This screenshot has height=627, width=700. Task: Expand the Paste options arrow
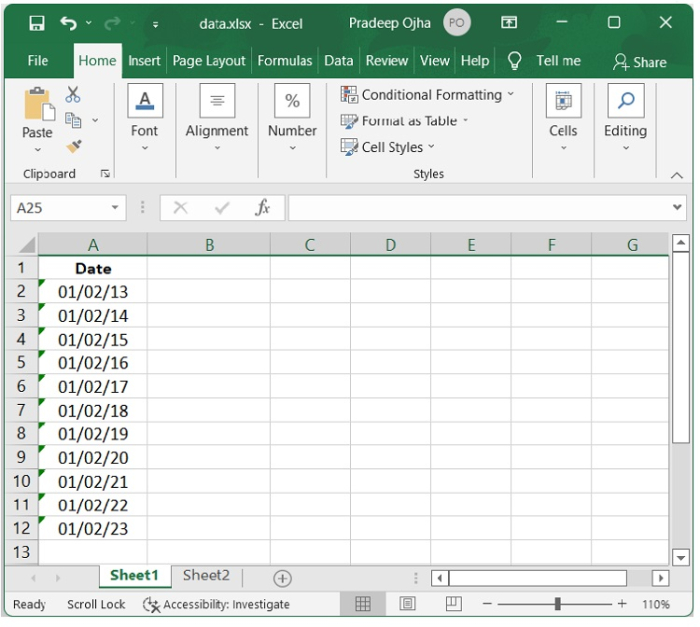click(38, 150)
